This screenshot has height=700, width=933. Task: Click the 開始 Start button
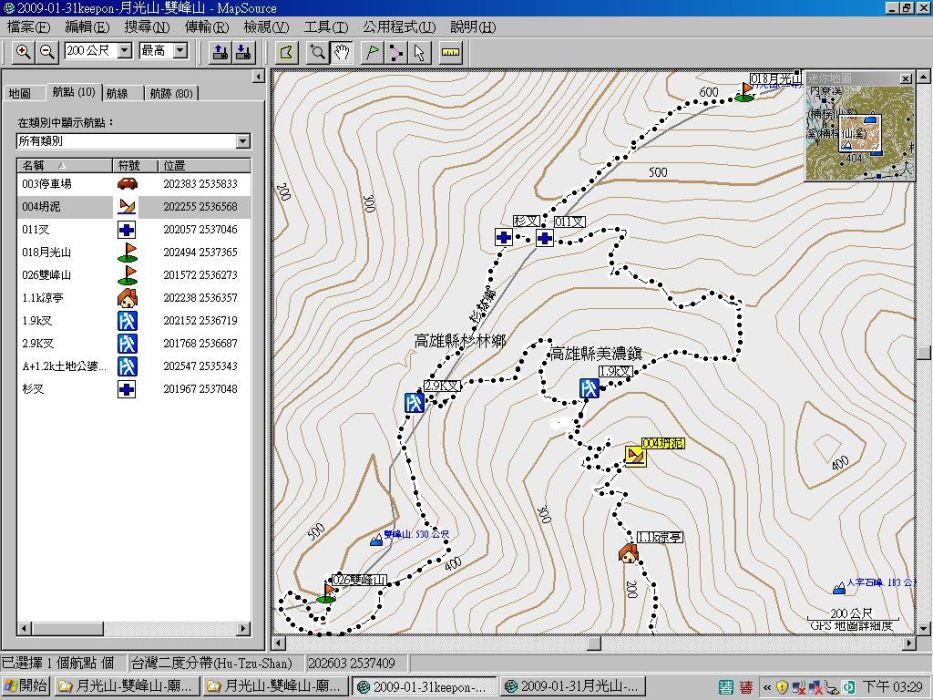tap(26, 686)
